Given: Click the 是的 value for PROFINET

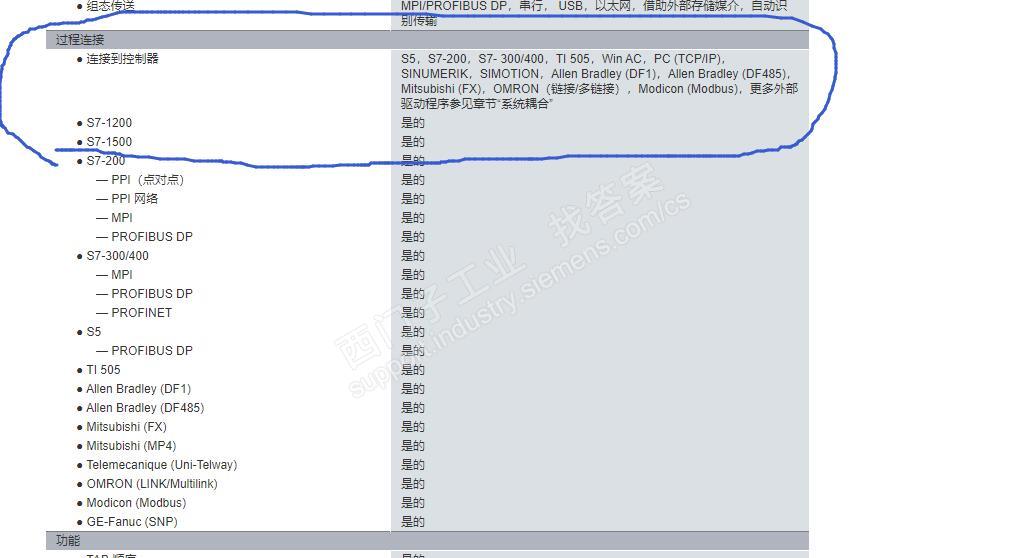Looking at the screenshot, I should tap(412, 313).
